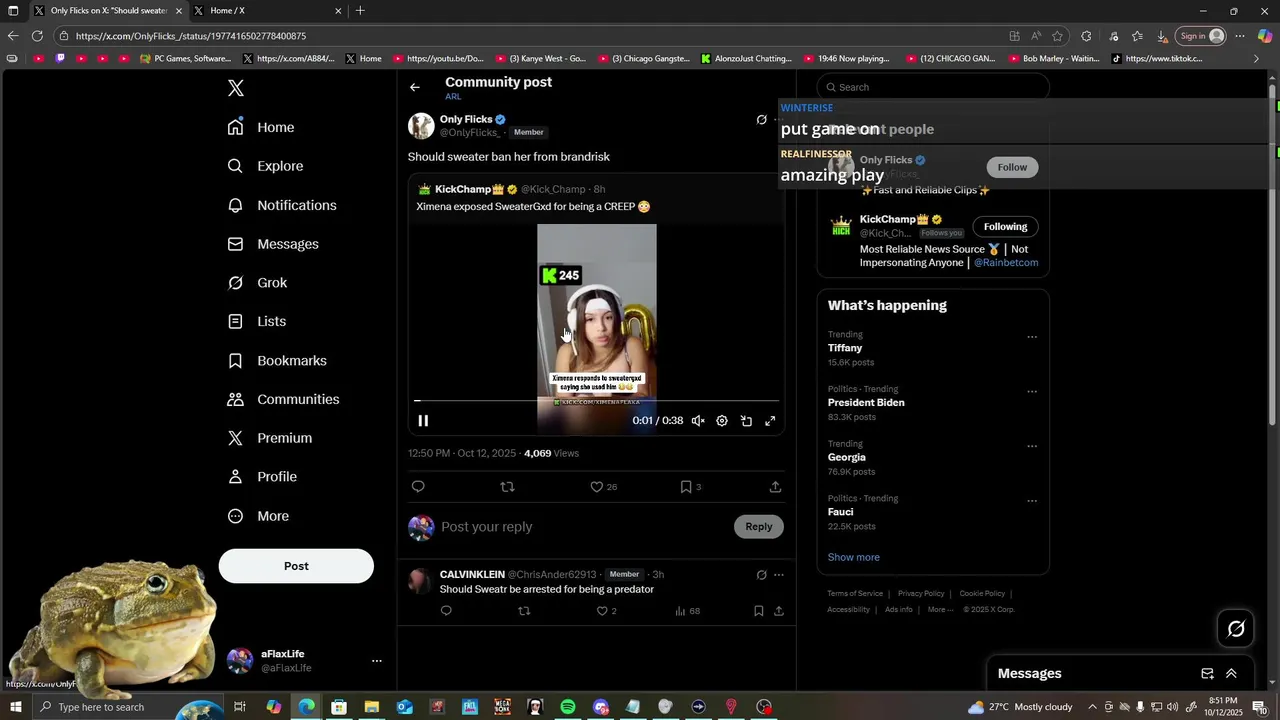Open a new browser tab
The width and height of the screenshot is (1280, 720).
coord(360,11)
